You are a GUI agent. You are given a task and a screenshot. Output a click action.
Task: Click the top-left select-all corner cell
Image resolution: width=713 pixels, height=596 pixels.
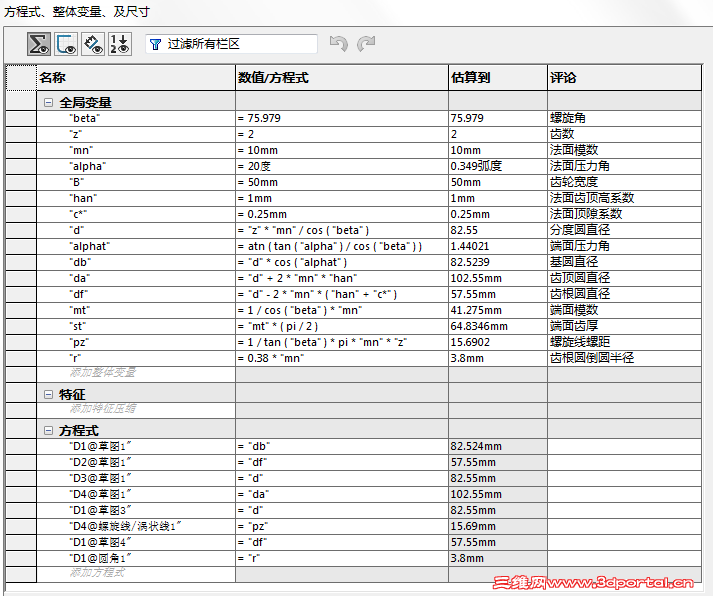(21, 78)
